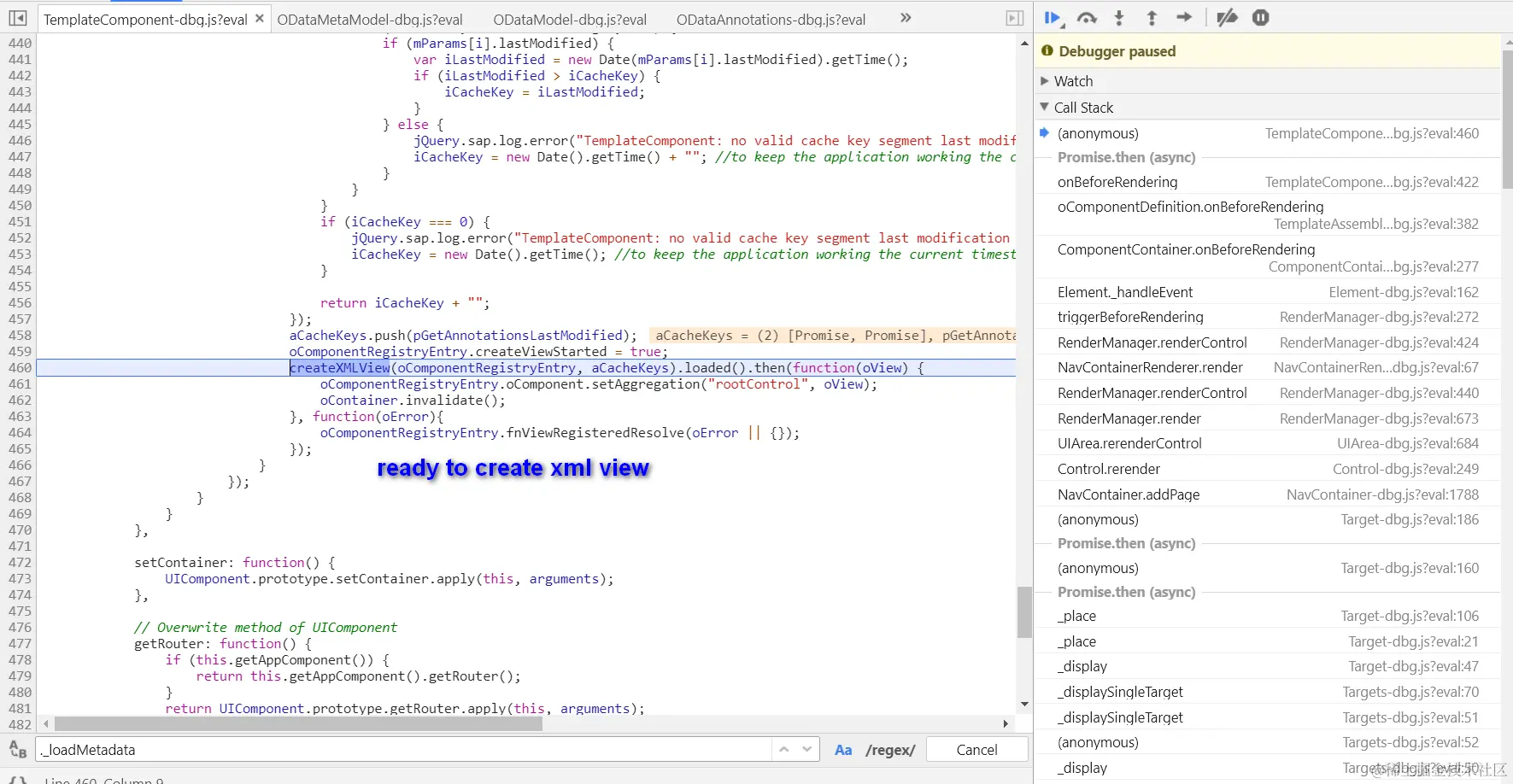Click the Step arrow icon
Viewport: 1513px width, 784px height.
(1184, 17)
